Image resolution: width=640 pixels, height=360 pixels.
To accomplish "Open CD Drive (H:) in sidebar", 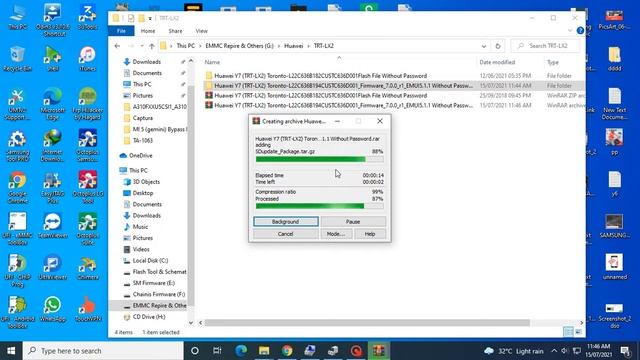I will pyautogui.click(x=149, y=317).
